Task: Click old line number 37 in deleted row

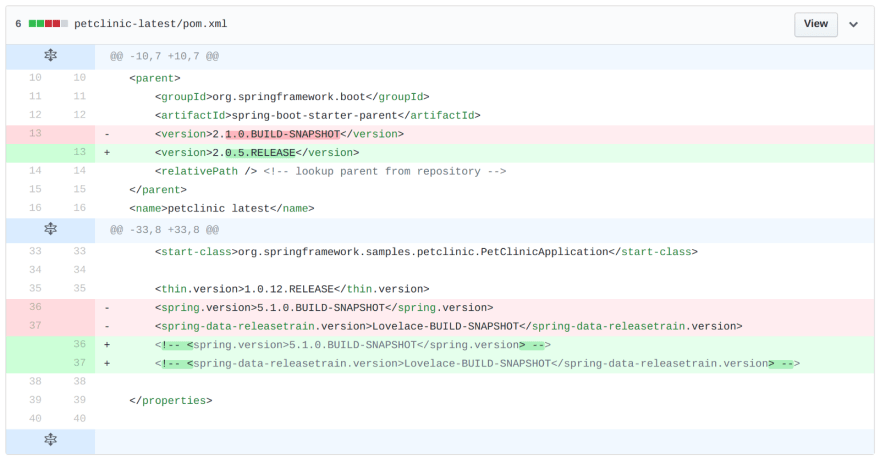Action: pos(35,325)
